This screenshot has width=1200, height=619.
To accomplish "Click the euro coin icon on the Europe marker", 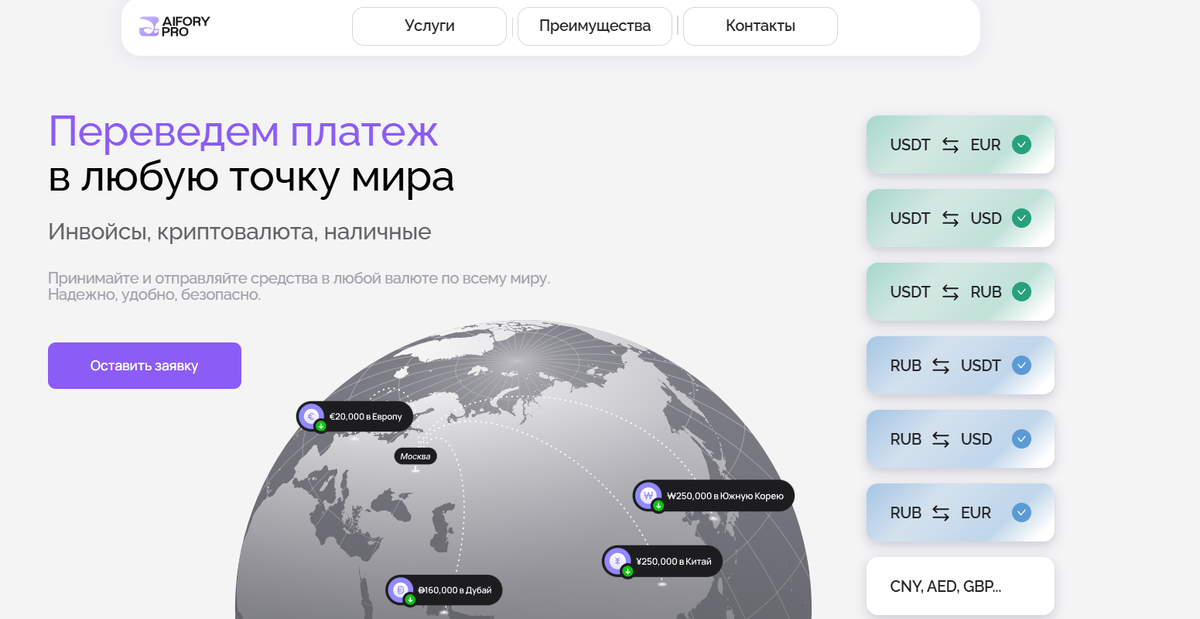I will pos(309,416).
